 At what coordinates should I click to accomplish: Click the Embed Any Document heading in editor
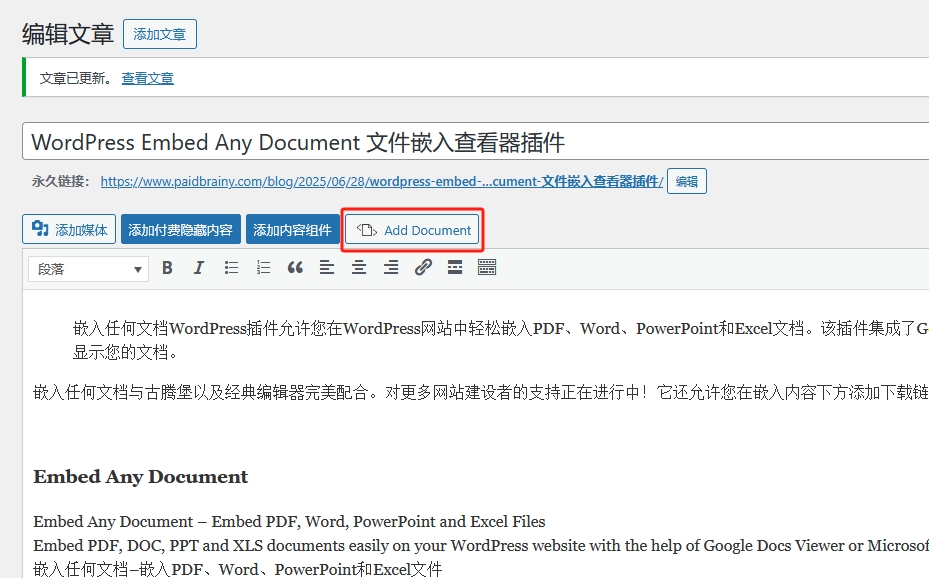coord(140,477)
